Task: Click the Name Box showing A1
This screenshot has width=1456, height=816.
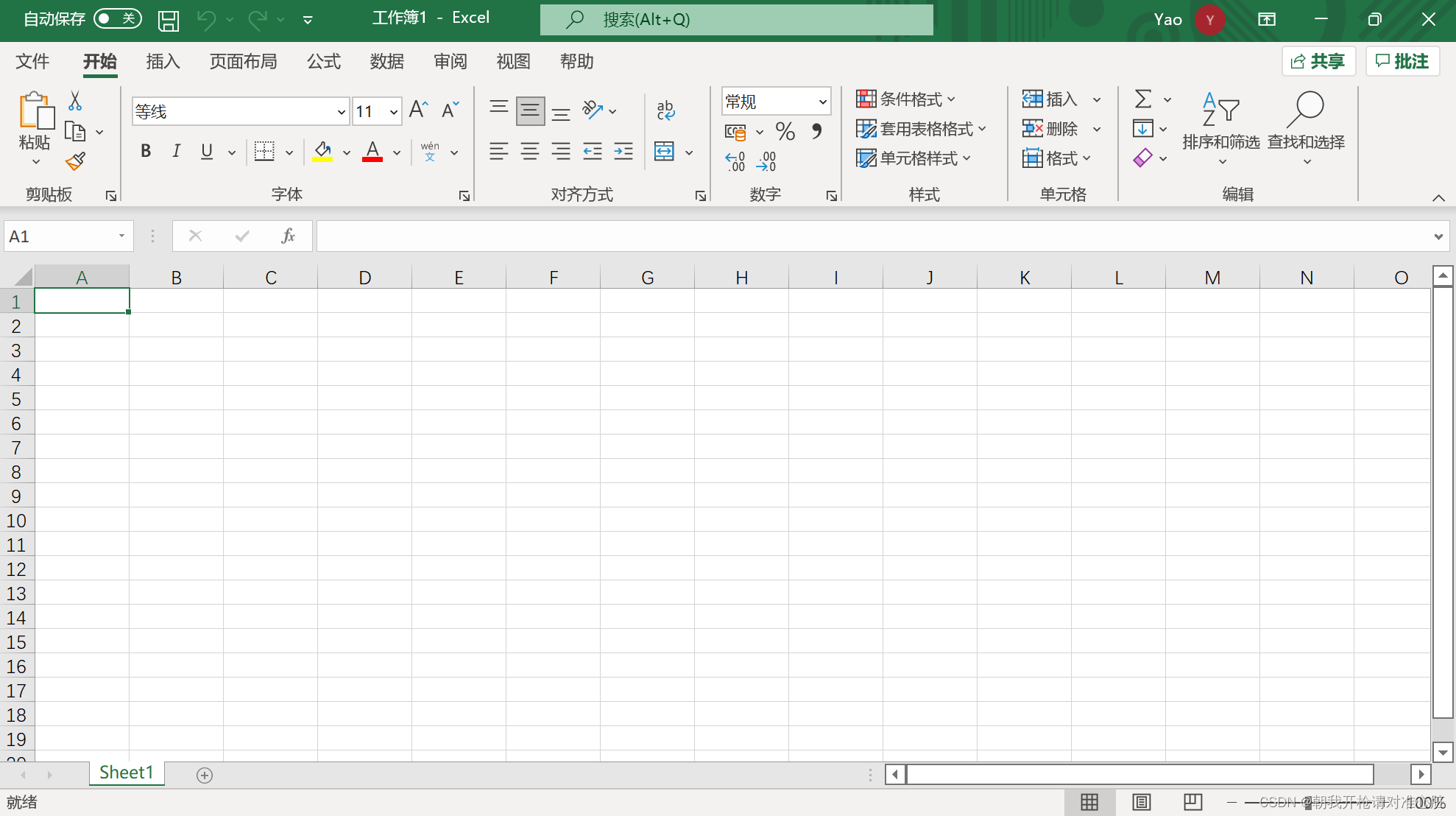Action: click(x=60, y=236)
